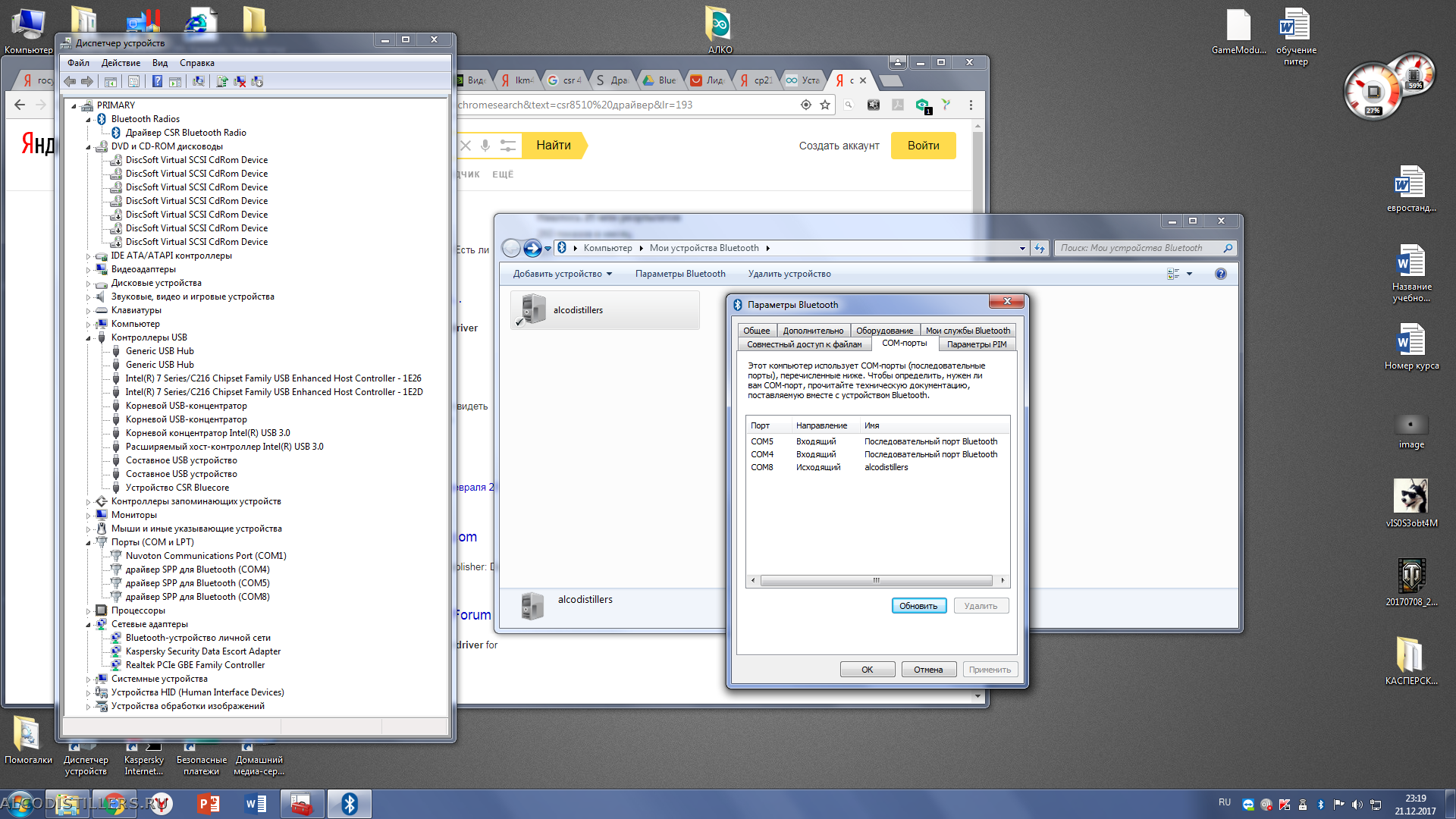Open PowerPoint from the taskbar
1456x819 pixels.
208,804
